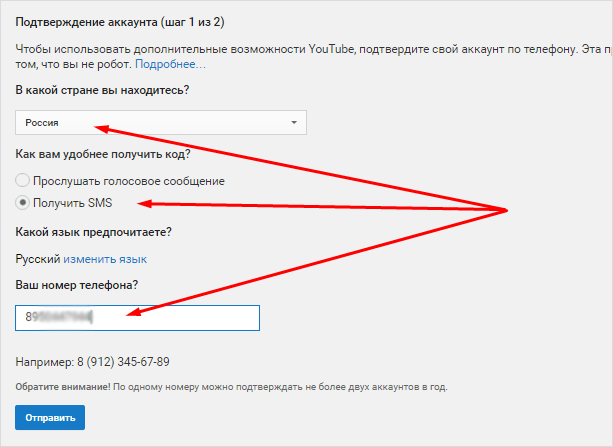Click the example number 8 (912) 345-67-89
The width and height of the screenshot is (613, 447).
[123, 362]
